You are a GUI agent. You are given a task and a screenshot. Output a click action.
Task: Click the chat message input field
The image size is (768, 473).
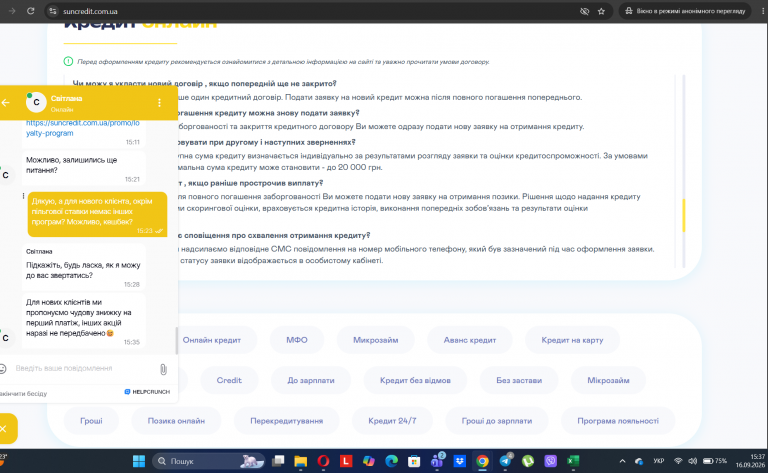[83, 368]
